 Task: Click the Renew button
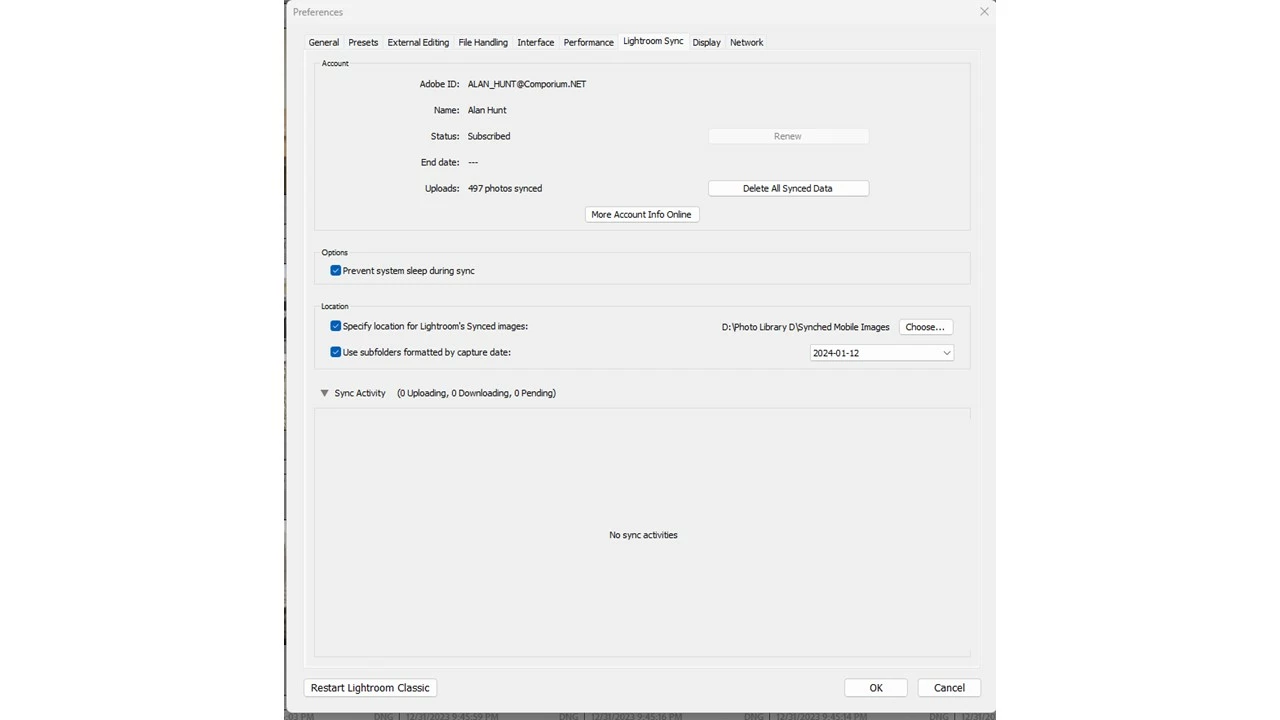(788, 136)
